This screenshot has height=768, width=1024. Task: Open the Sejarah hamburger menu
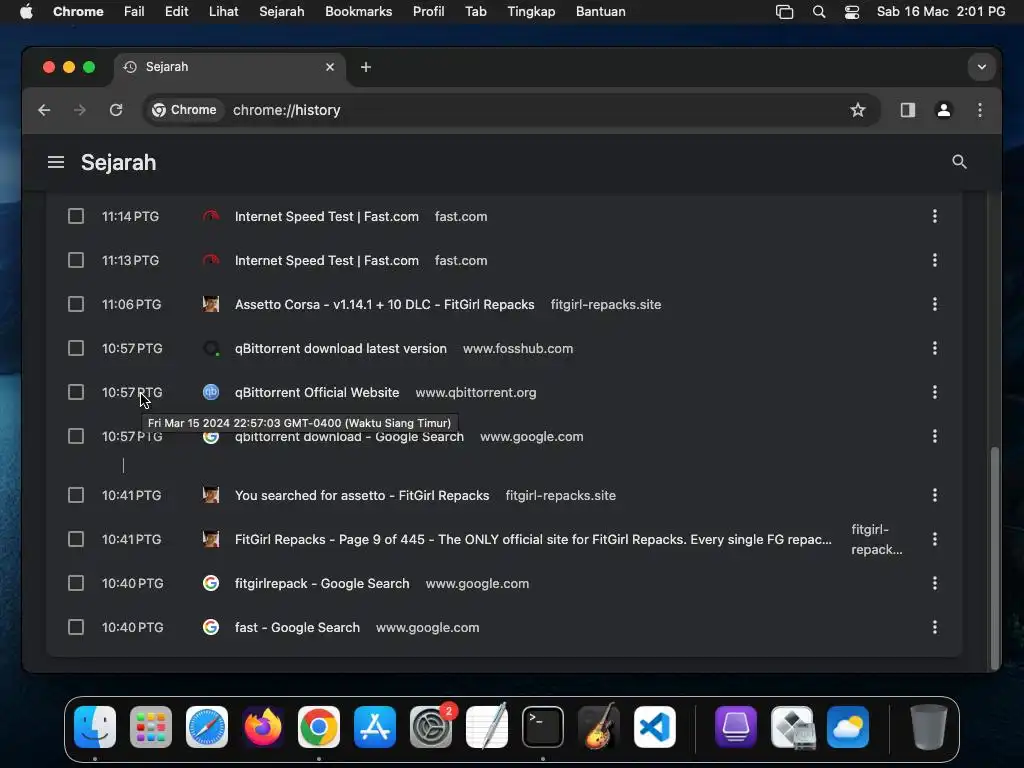pos(56,162)
